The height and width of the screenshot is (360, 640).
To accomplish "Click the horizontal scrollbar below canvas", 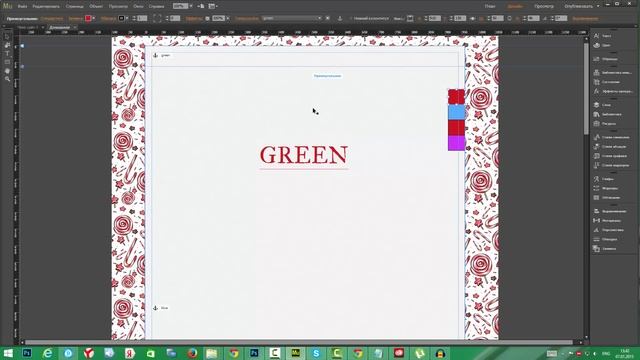I will click(x=300, y=342).
